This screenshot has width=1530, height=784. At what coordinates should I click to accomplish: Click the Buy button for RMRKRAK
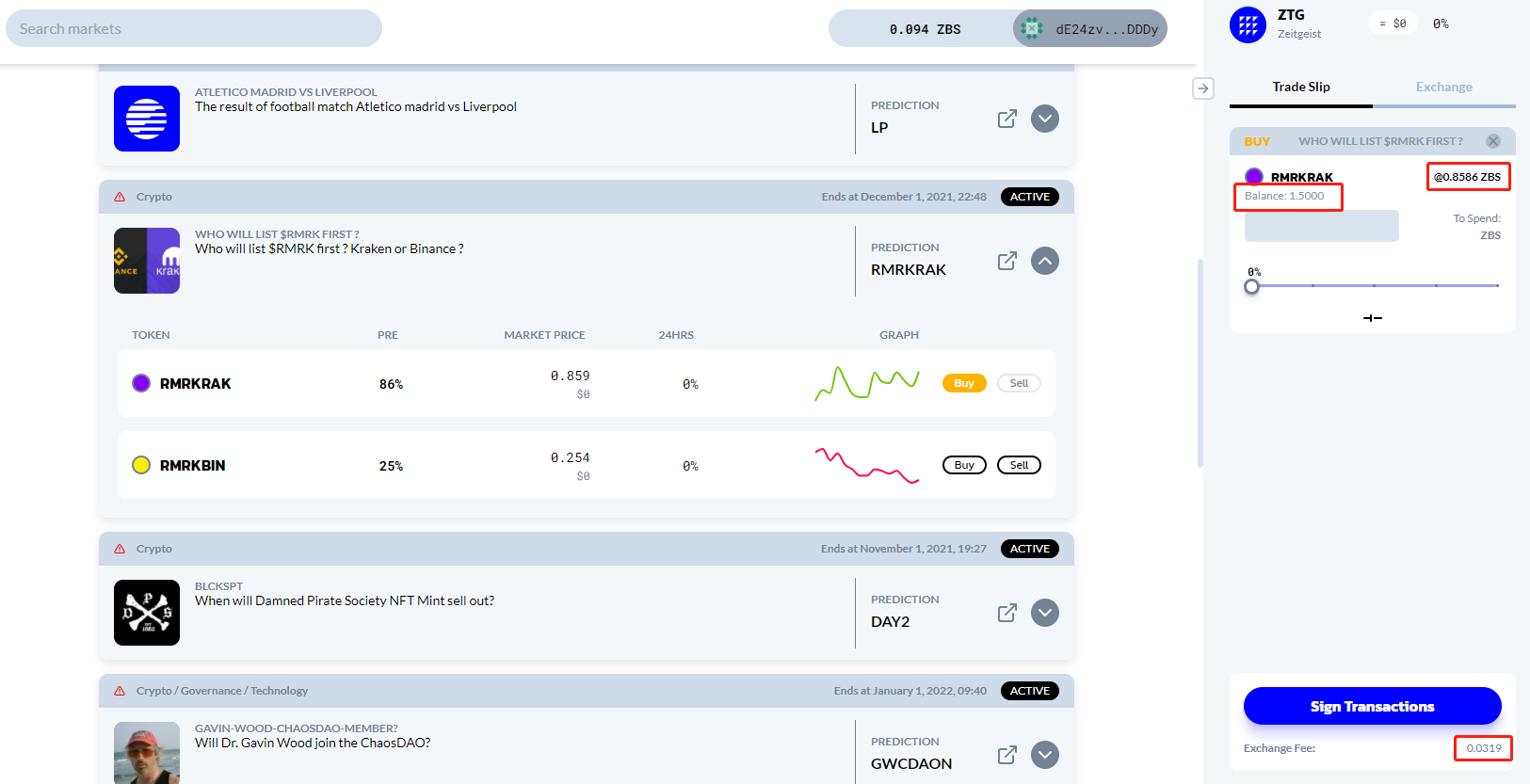tap(964, 383)
